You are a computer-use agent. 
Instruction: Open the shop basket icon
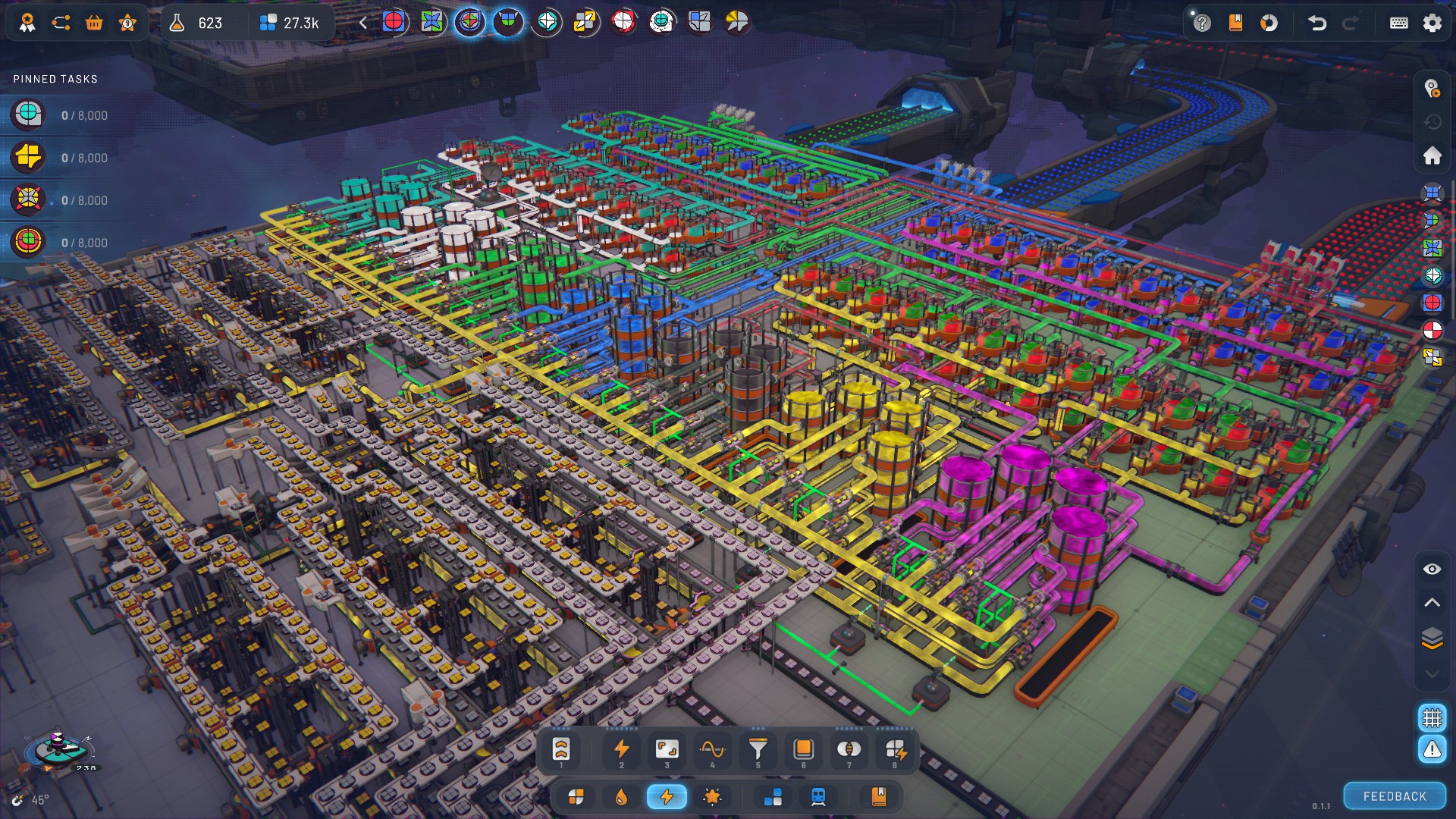pos(94,23)
